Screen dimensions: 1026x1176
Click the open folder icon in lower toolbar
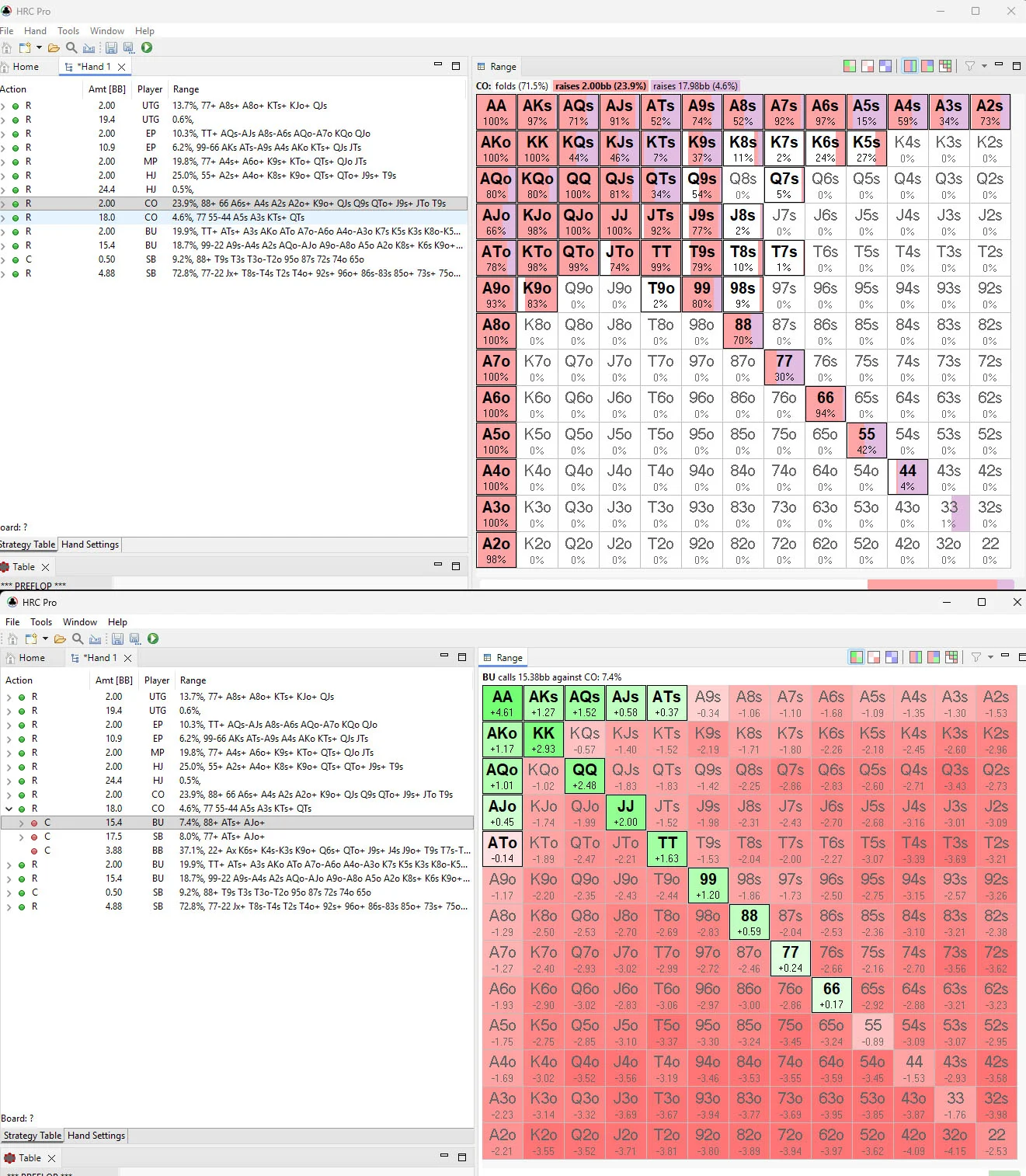[60, 638]
